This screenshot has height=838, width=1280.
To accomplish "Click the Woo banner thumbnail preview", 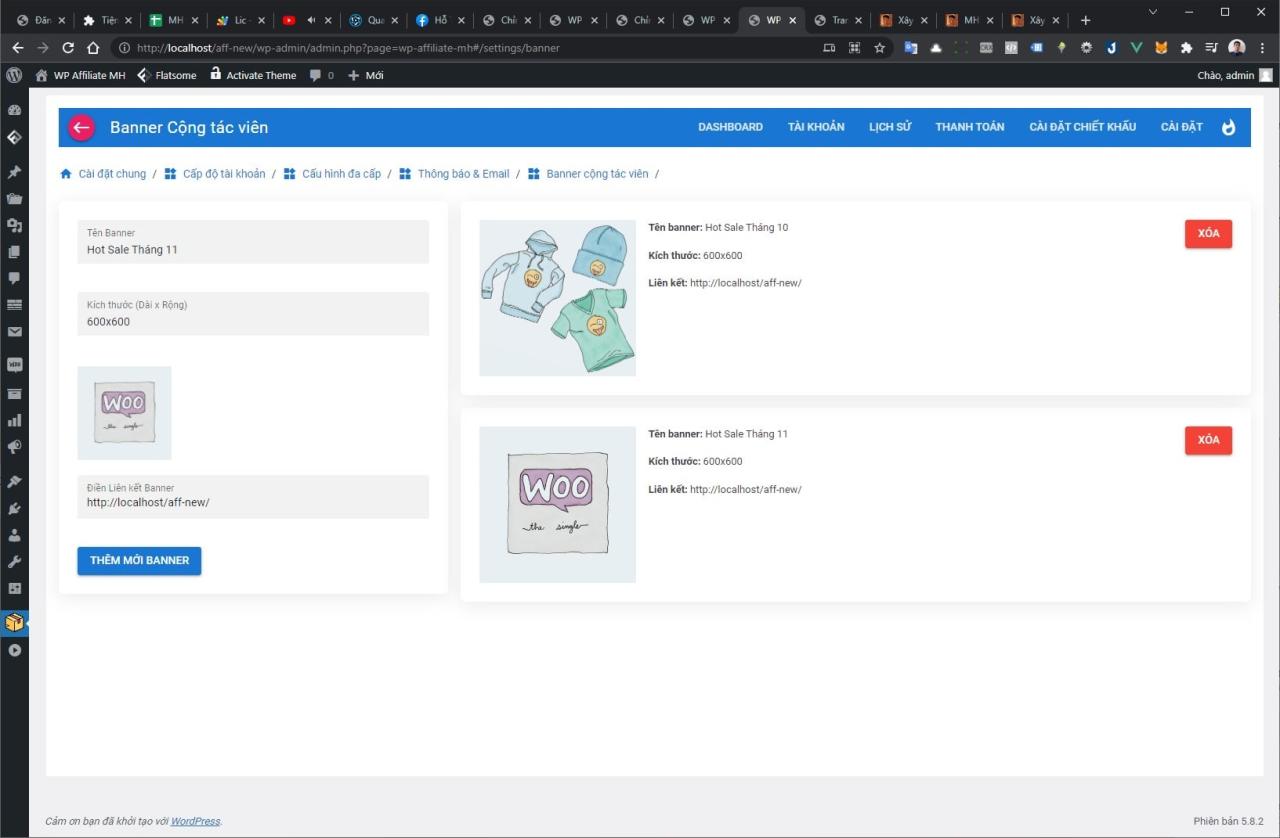I will (124, 412).
